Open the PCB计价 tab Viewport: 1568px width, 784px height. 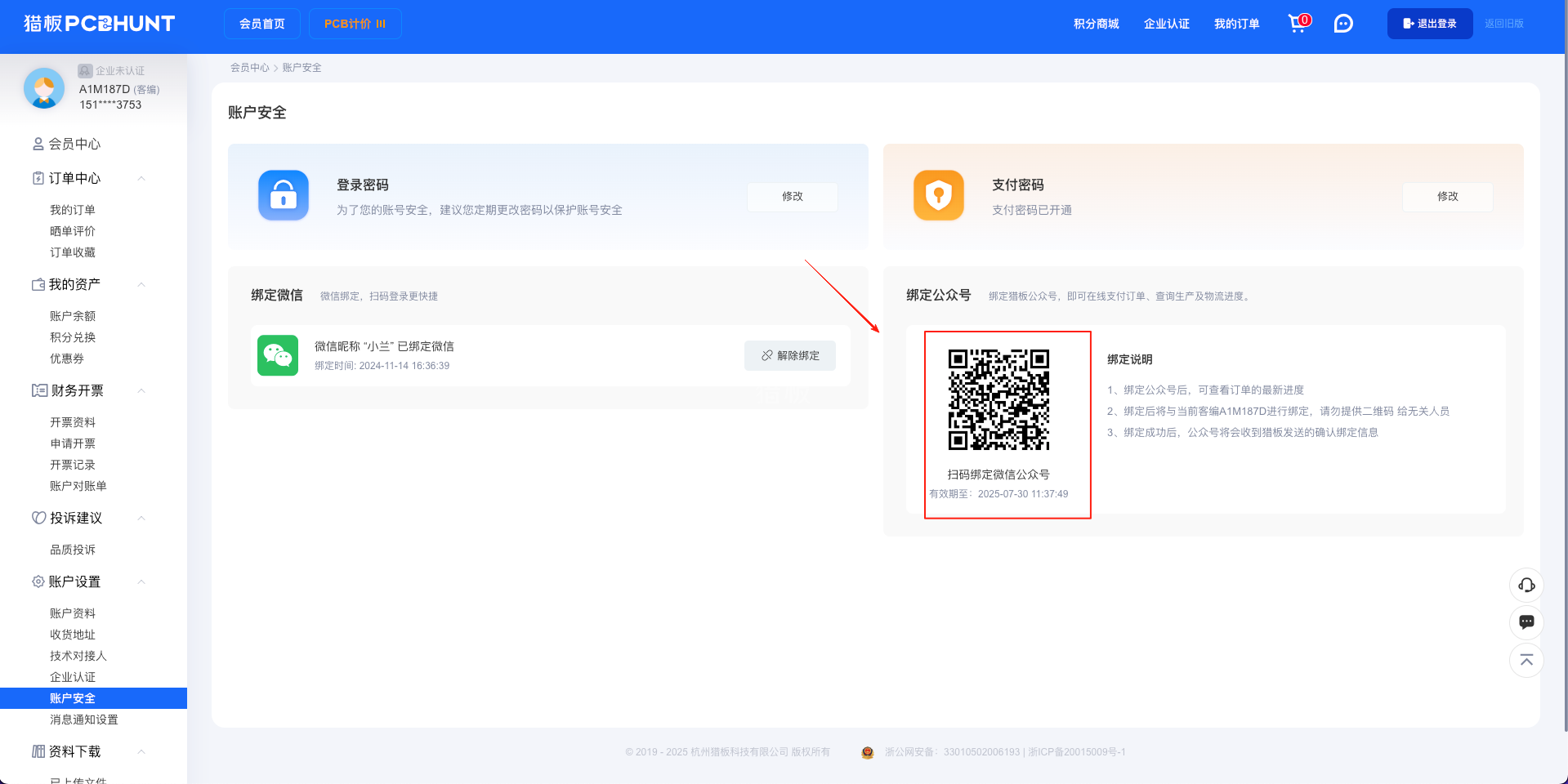[355, 24]
